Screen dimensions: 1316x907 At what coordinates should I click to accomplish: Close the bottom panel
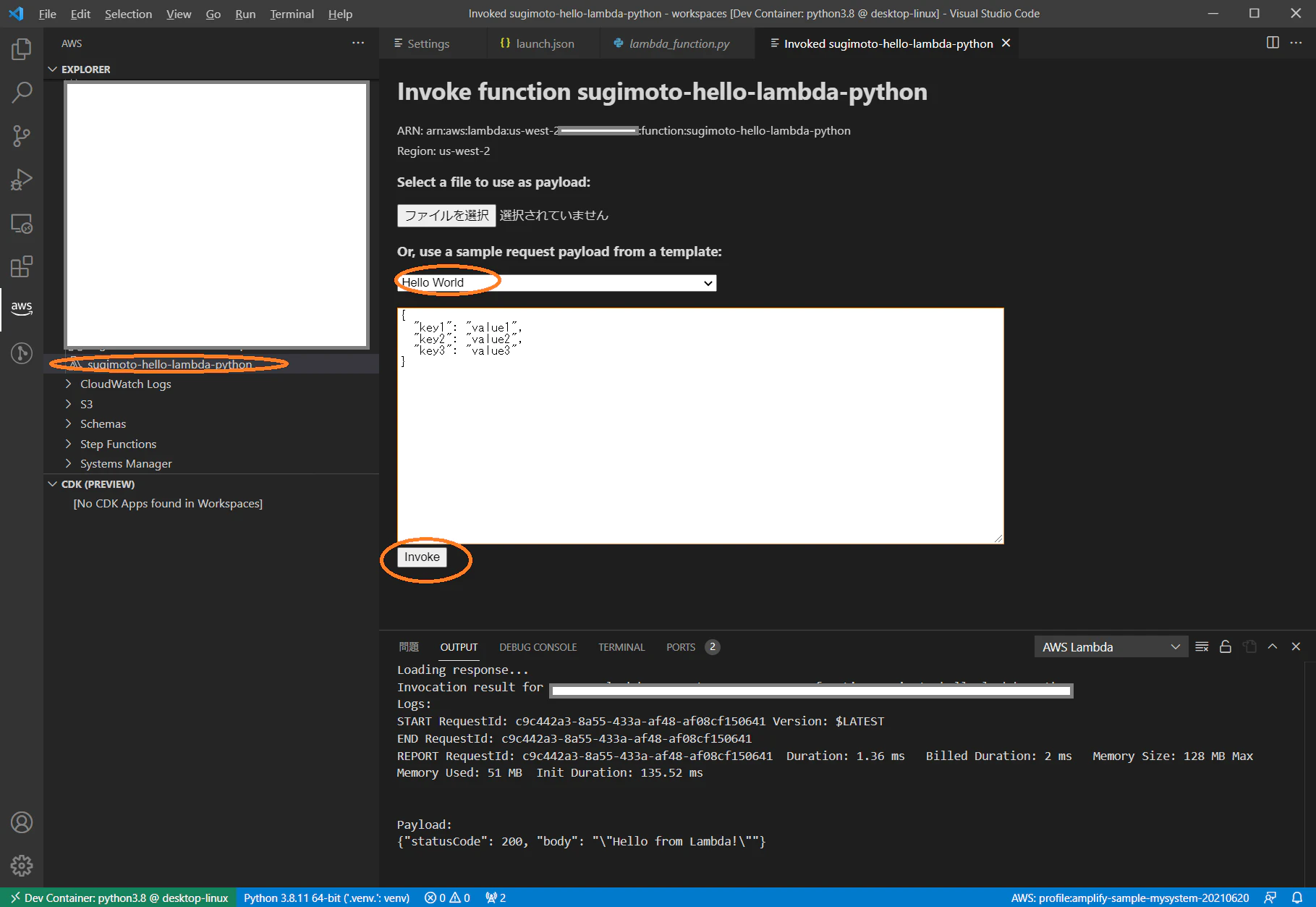tap(1296, 646)
